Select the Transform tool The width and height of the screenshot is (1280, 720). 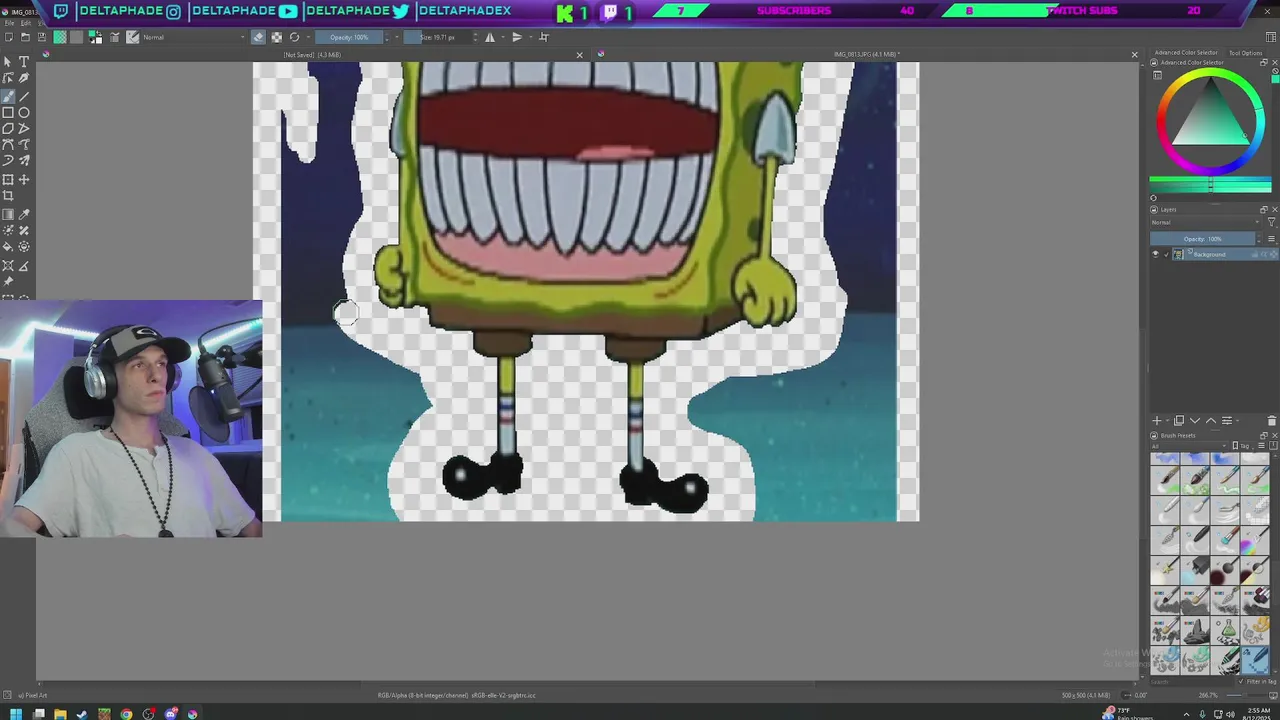click(x=8, y=179)
